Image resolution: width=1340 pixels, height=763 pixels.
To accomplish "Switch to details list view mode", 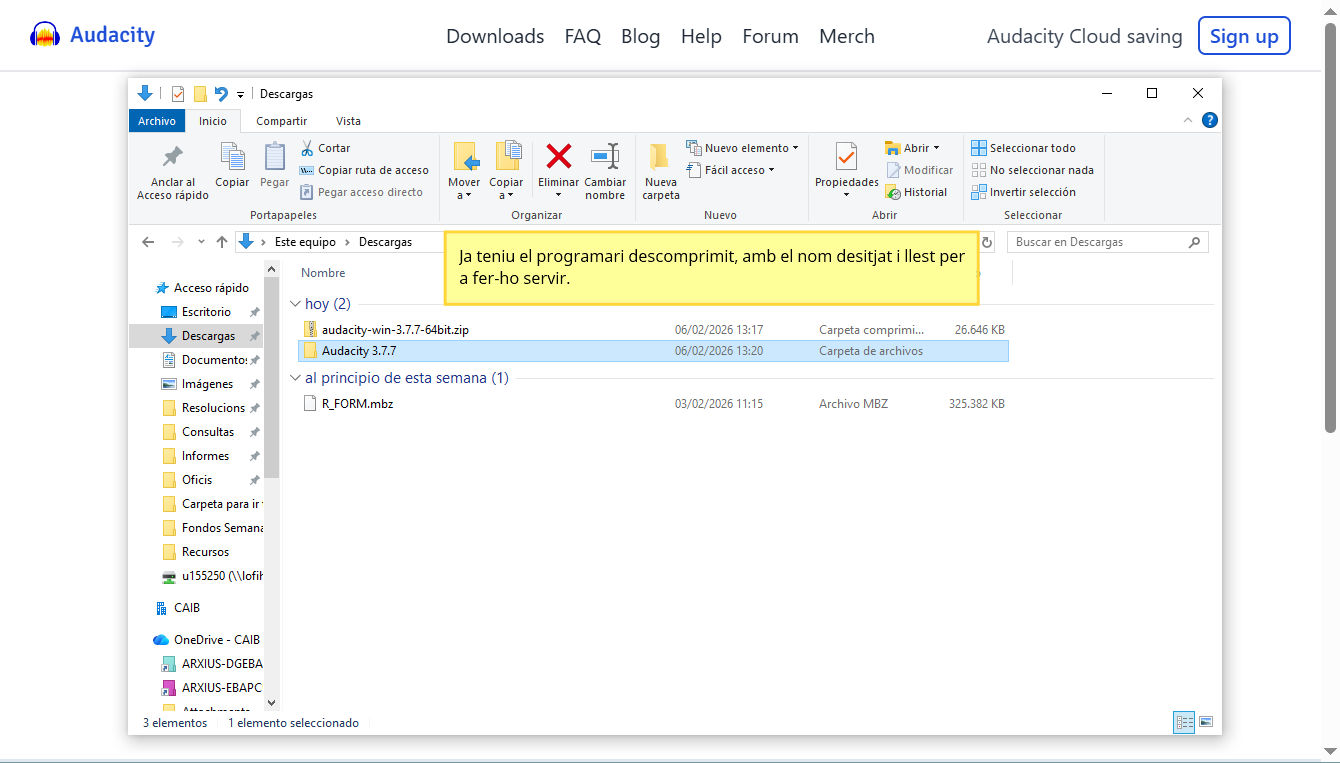I will (x=1184, y=722).
